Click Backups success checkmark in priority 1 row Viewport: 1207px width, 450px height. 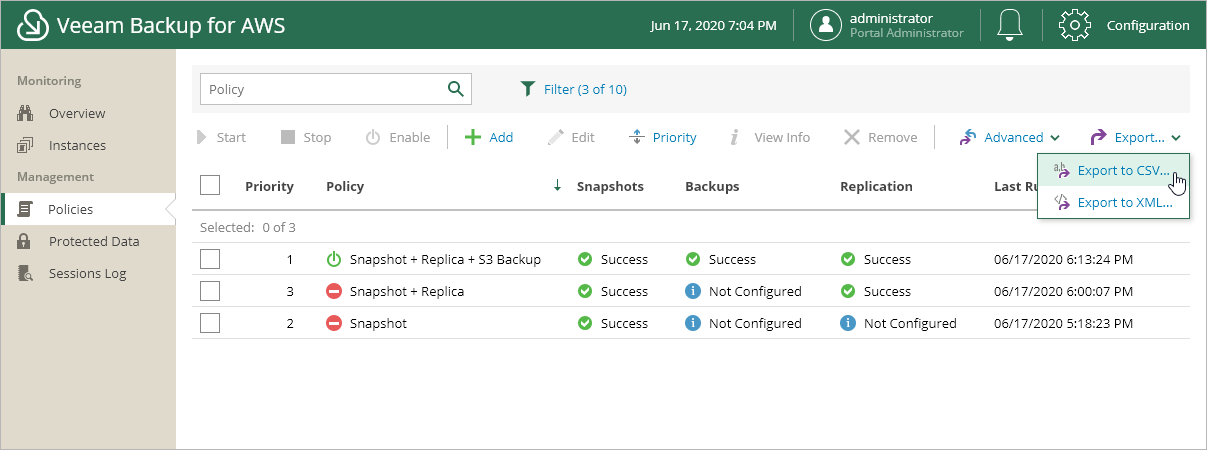coord(692,259)
